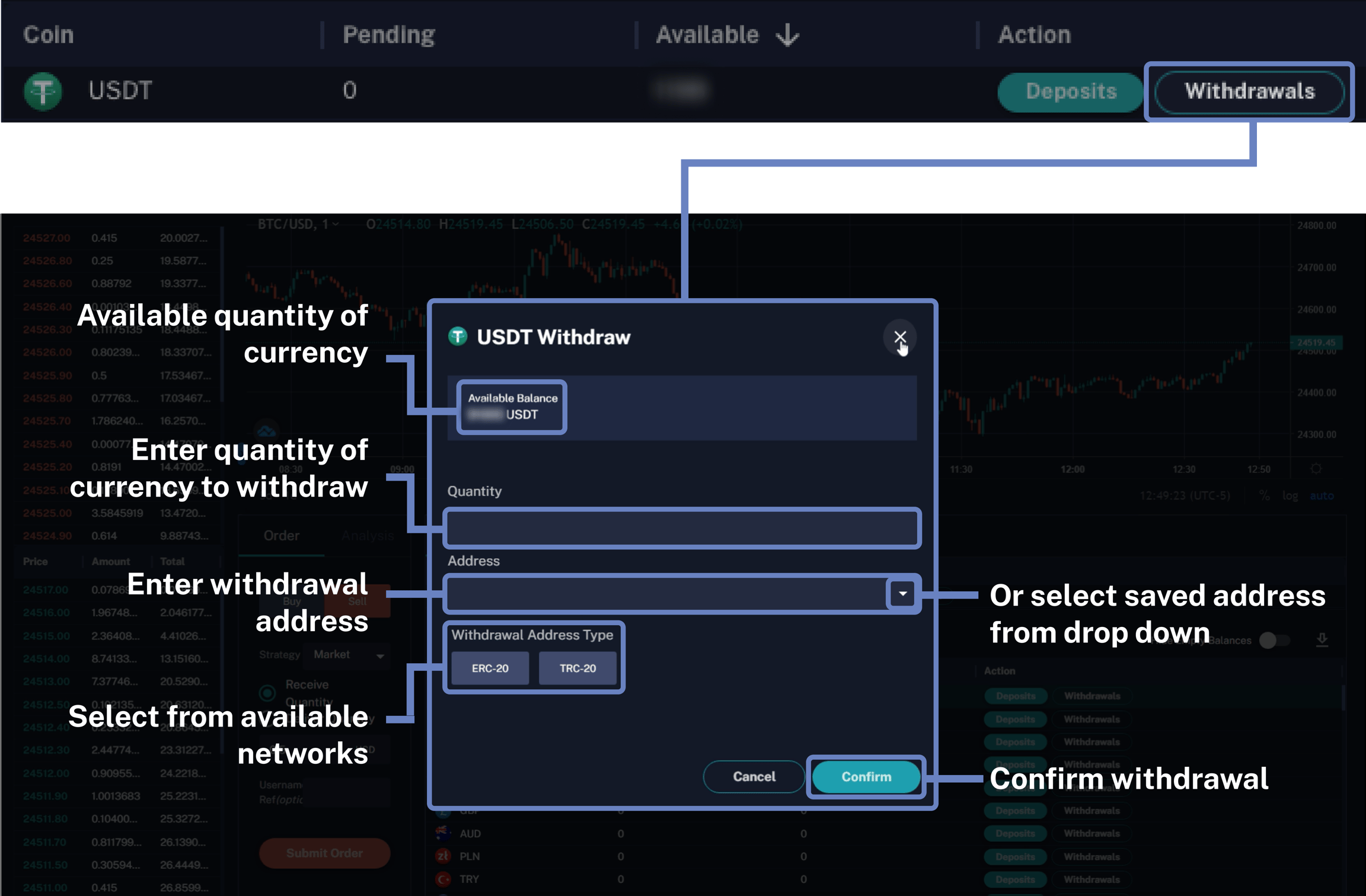
Task: Open the saved address dropdown arrow
Action: click(x=902, y=593)
